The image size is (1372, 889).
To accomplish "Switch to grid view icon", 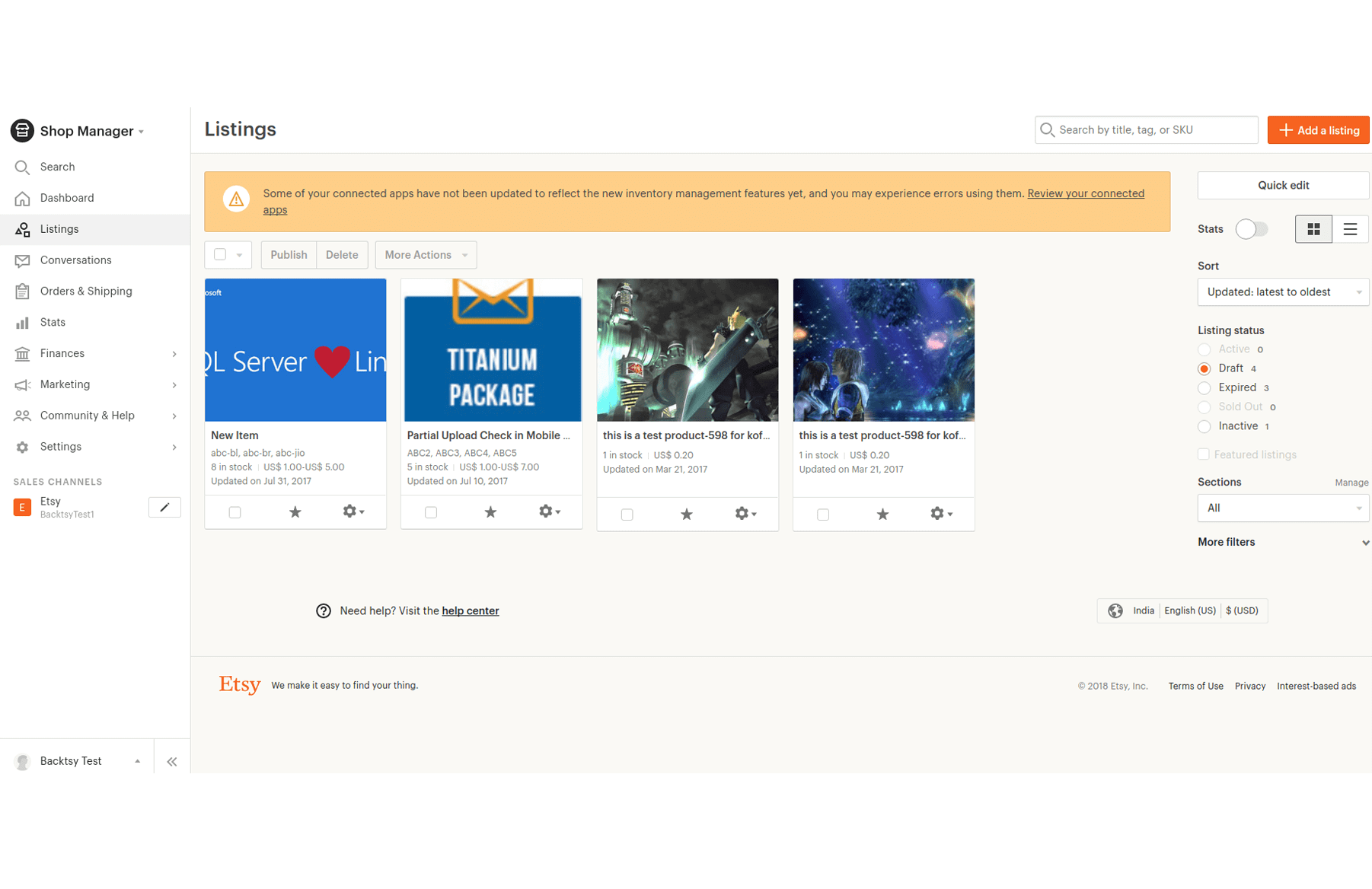I will [x=1313, y=229].
